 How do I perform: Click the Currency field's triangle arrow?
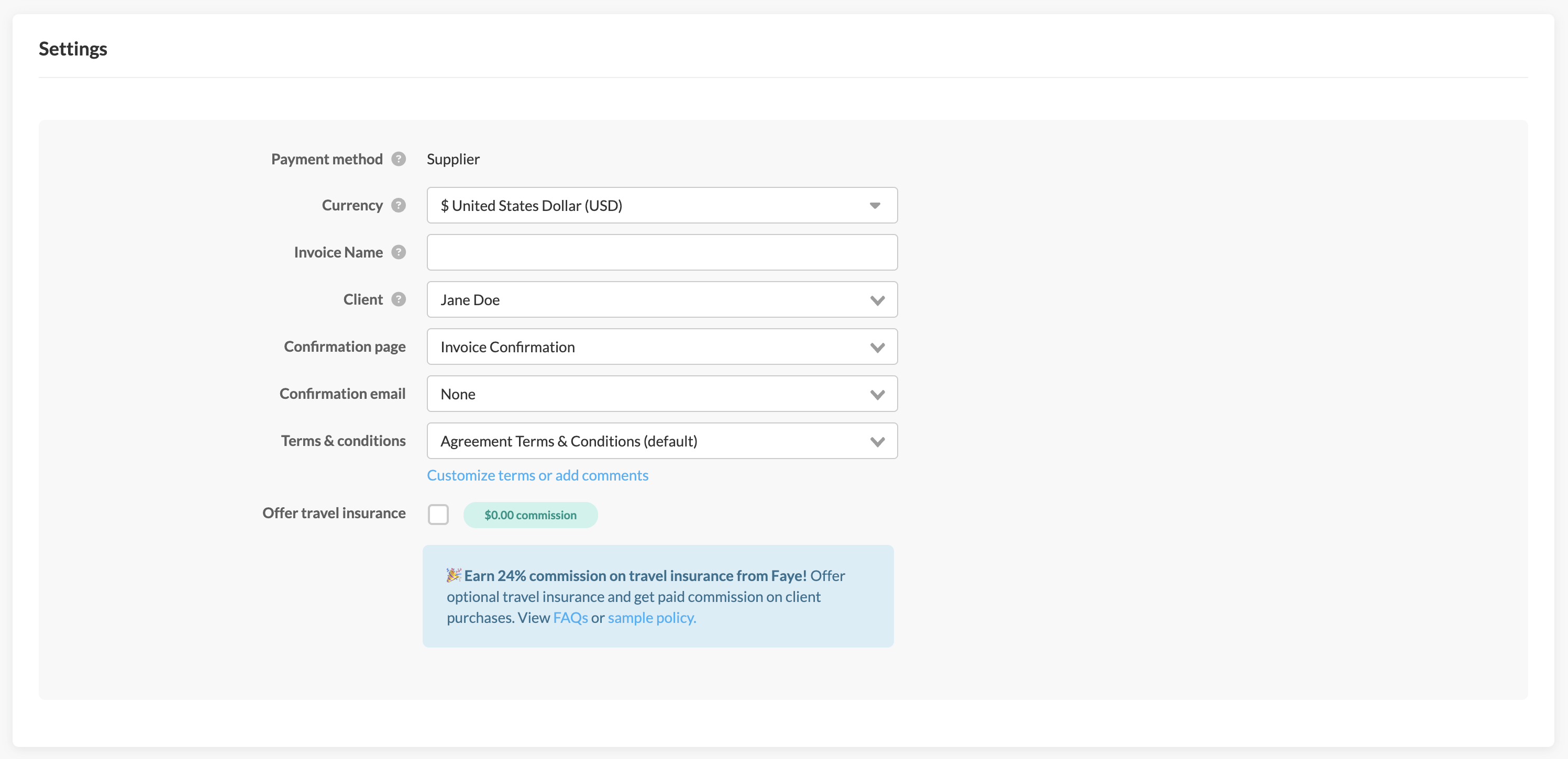coord(874,206)
